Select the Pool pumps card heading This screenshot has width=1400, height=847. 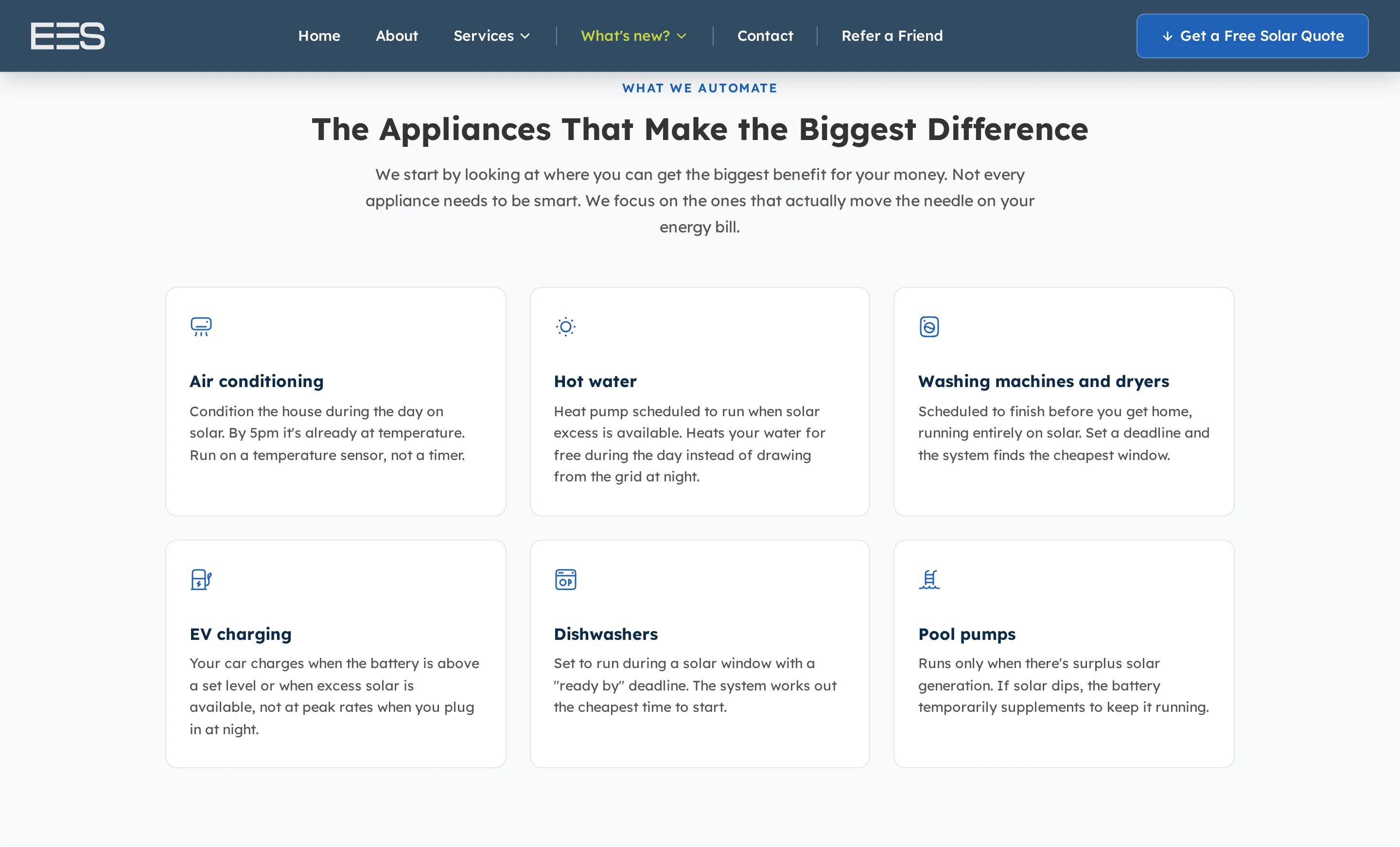pos(966,634)
